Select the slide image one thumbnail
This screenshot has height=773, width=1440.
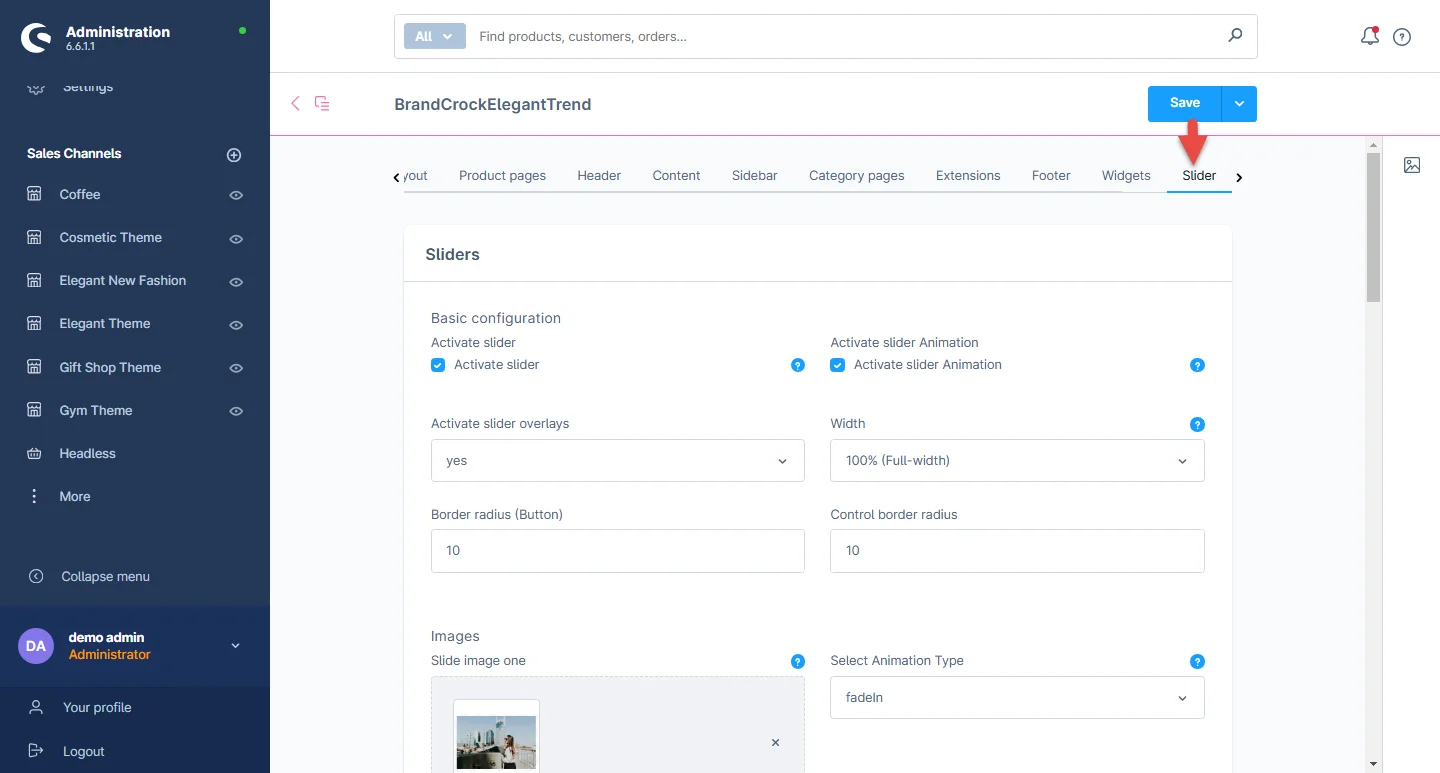click(x=496, y=740)
